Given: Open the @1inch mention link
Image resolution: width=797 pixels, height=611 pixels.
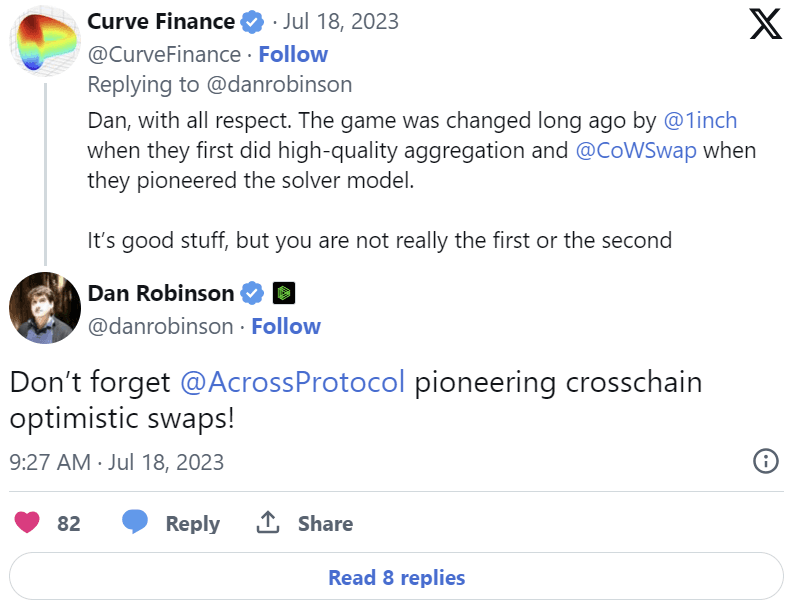Looking at the screenshot, I should pyautogui.click(x=700, y=121).
